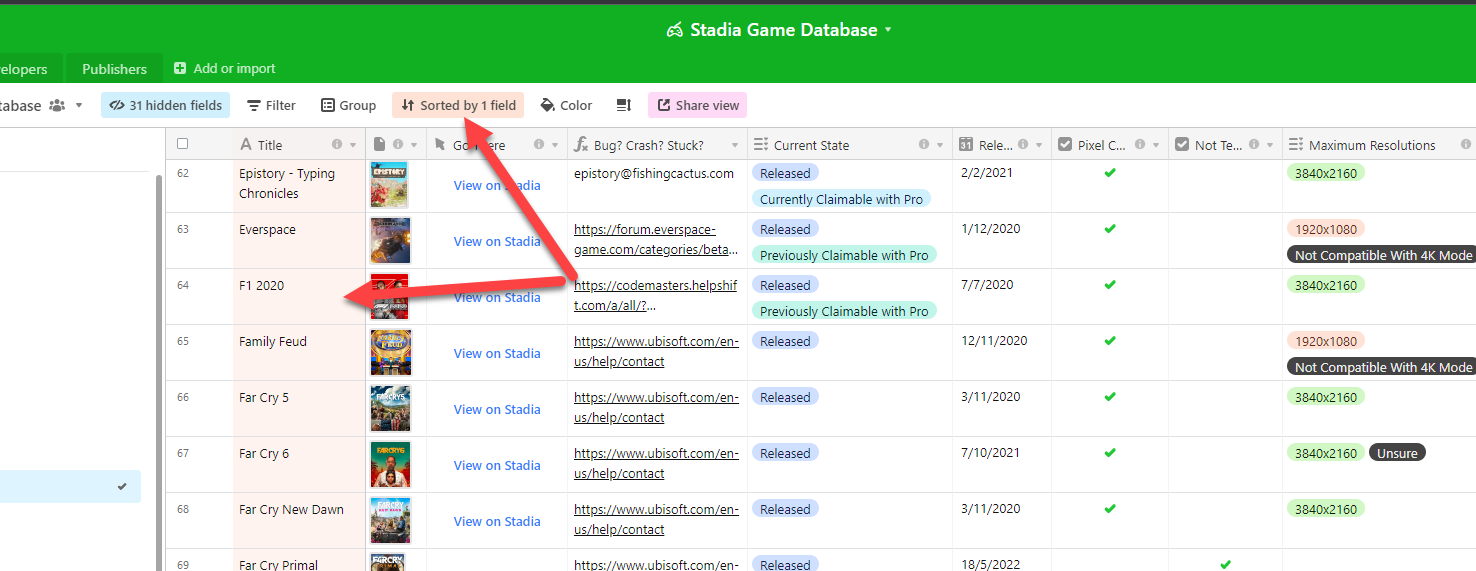Click the formula fx icon of Bug? Crash? Stuck?

pyautogui.click(x=581, y=144)
